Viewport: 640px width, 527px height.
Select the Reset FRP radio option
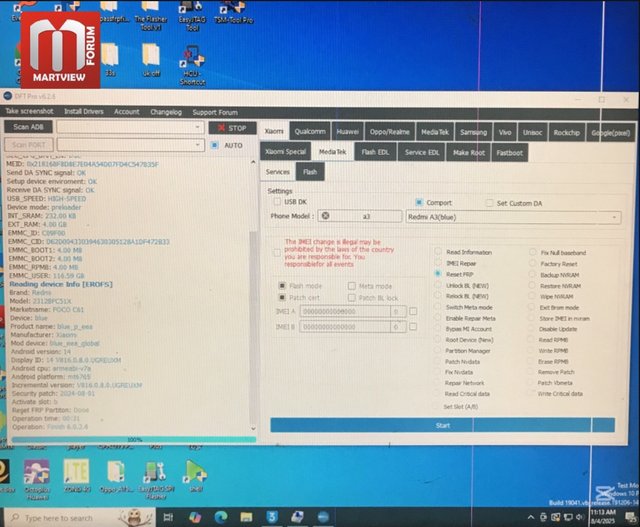pos(438,274)
